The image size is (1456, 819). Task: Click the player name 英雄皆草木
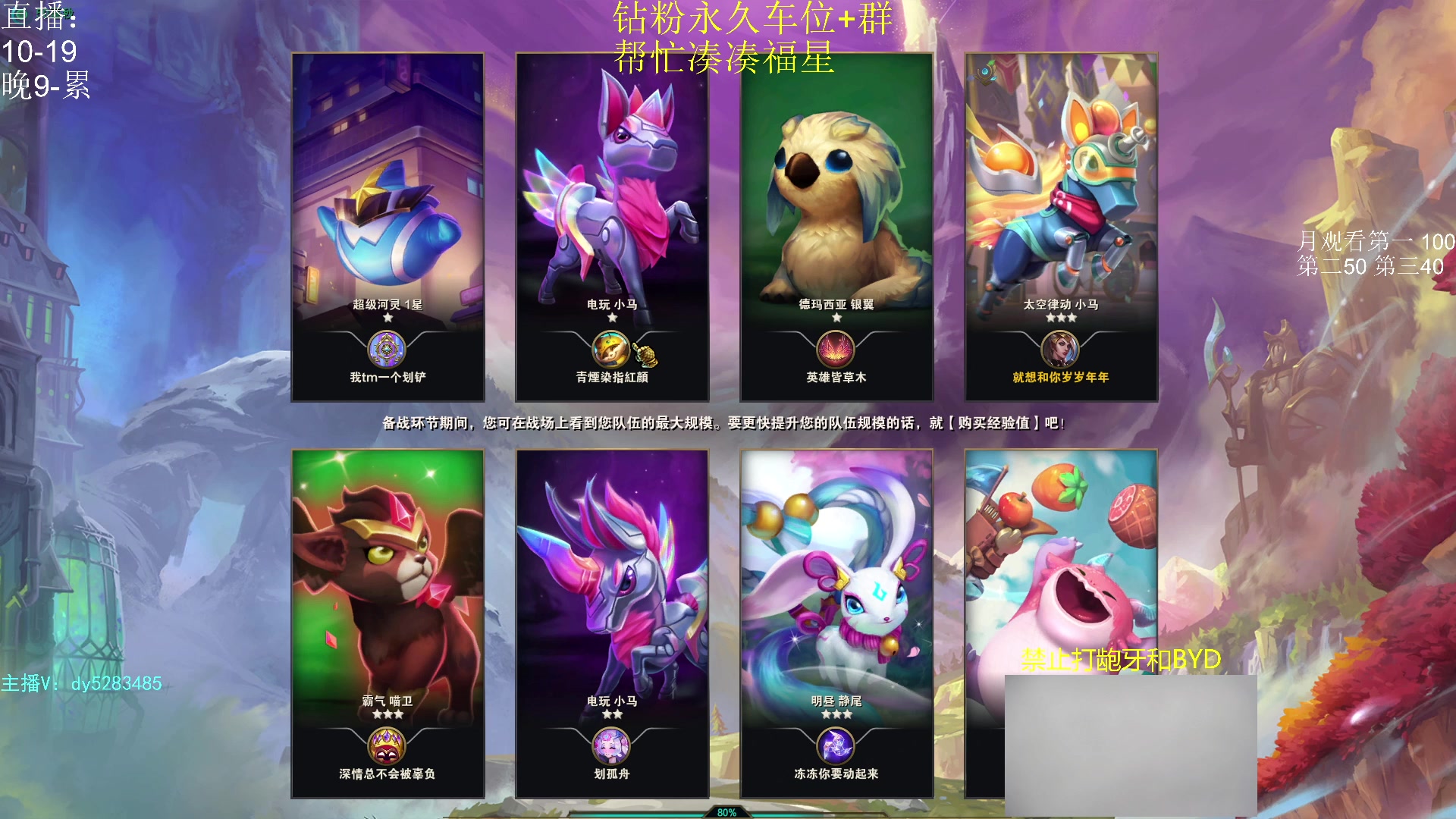pos(836,377)
